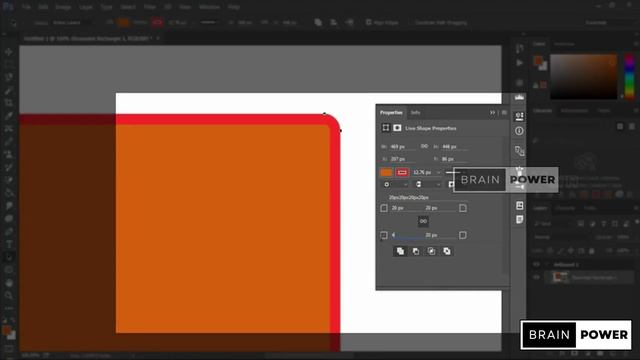The width and height of the screenshot is (640, 360).
Task: Switch to the Swatches tab
Action: click(x=564, y=44)
